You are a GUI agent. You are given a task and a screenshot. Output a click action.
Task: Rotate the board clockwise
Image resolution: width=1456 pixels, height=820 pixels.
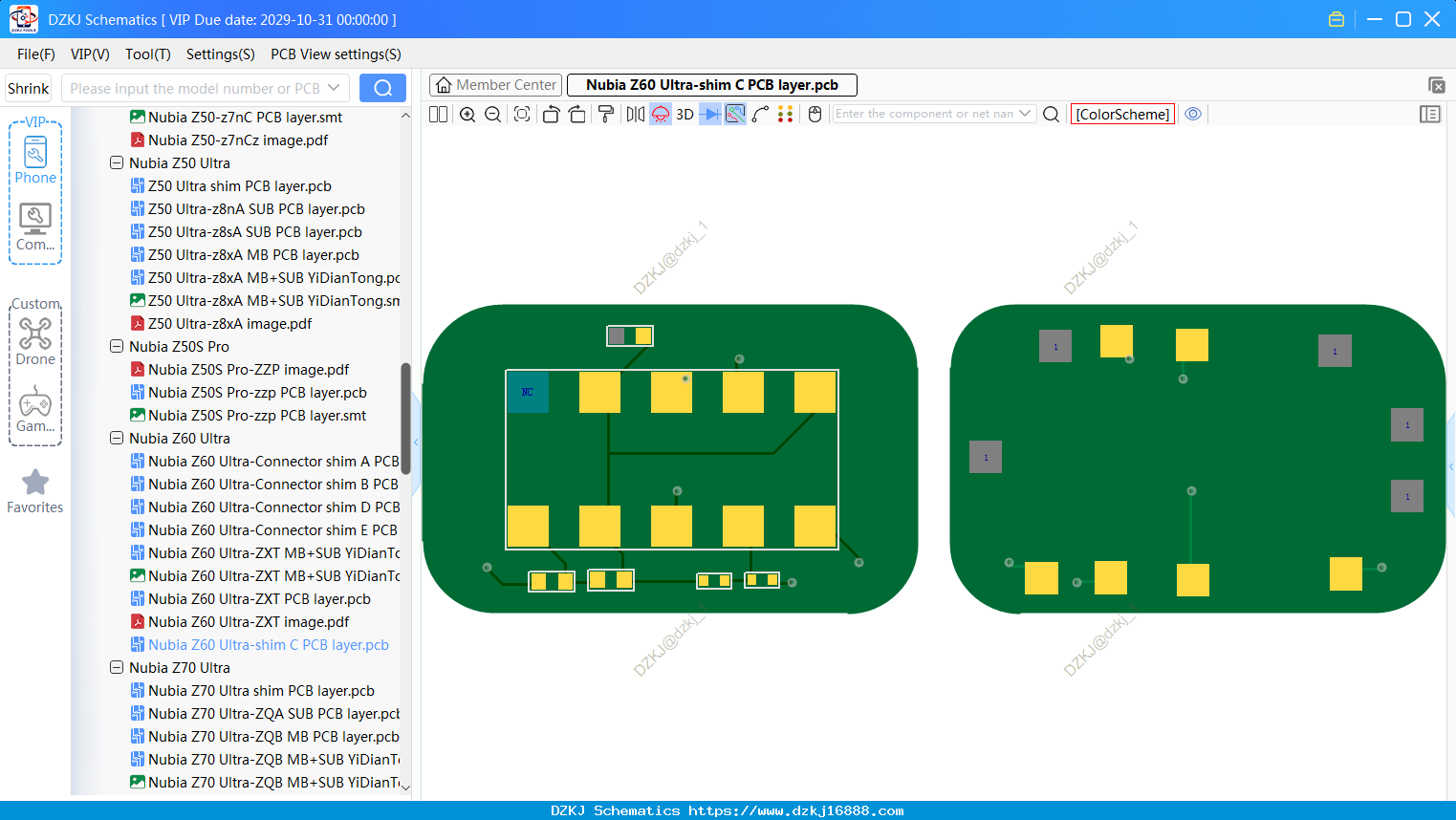(577, 114)
